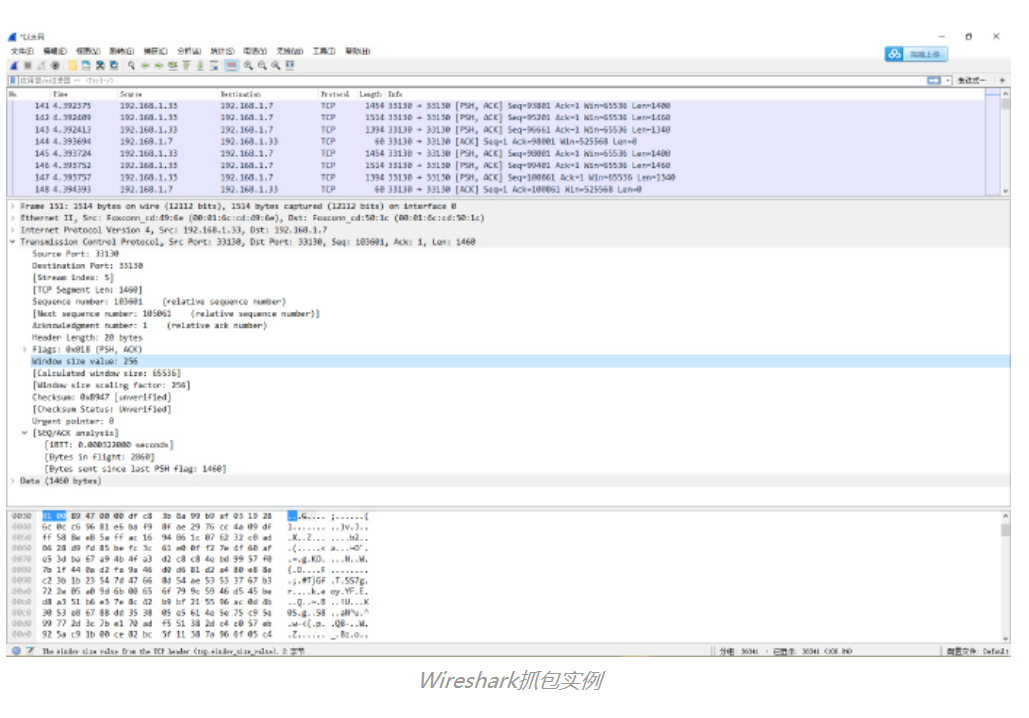Select the Header Length: 20 bytes line
The width and height of the screenshot is (1029, 718).
87,337
